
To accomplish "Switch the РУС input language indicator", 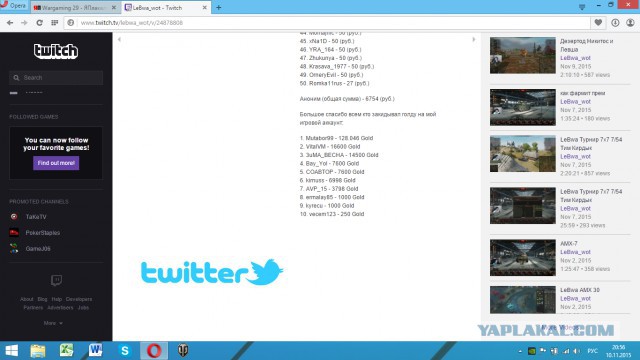I will [x=593, y=351].
